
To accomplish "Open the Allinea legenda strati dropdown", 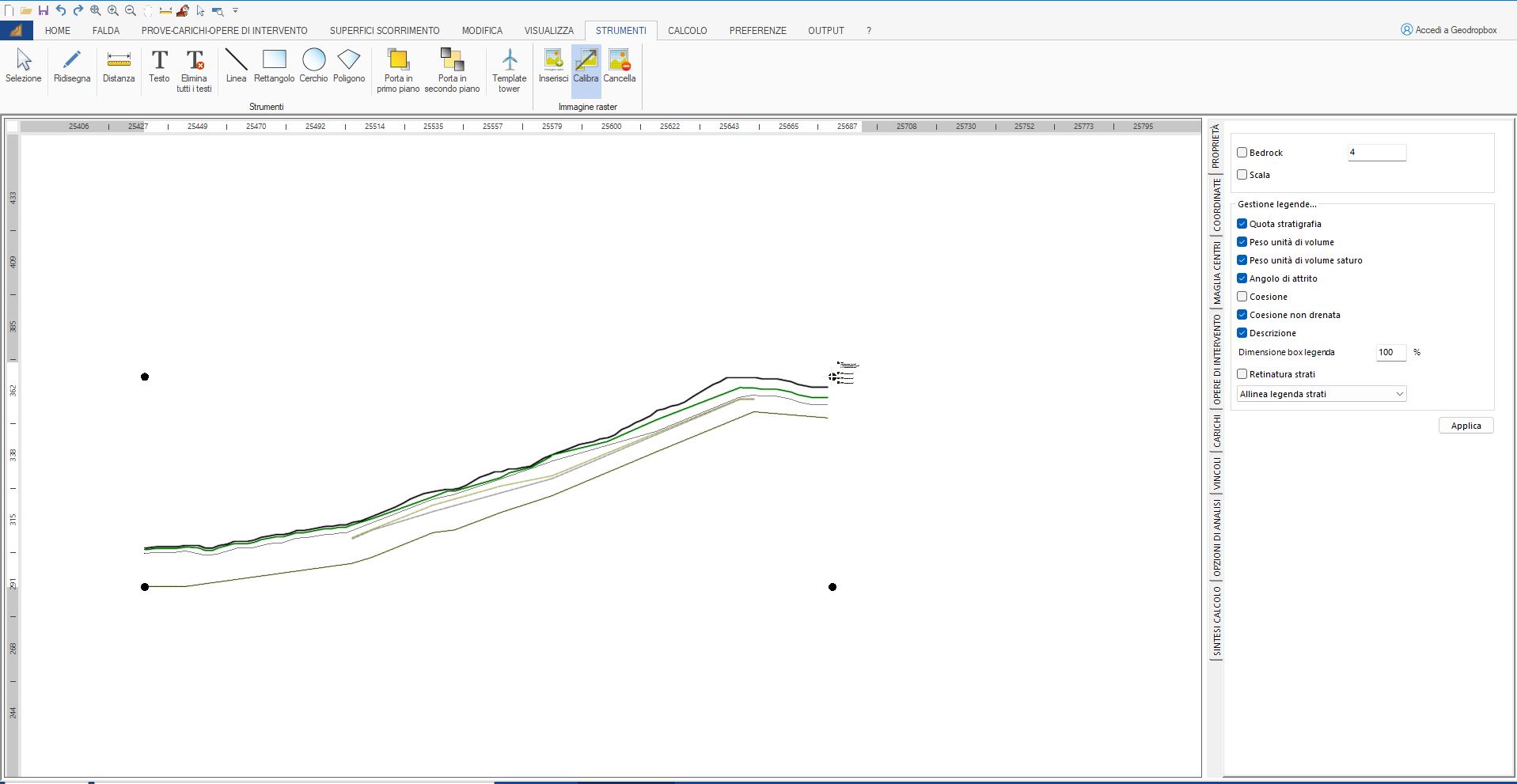I will (1321, 394).
